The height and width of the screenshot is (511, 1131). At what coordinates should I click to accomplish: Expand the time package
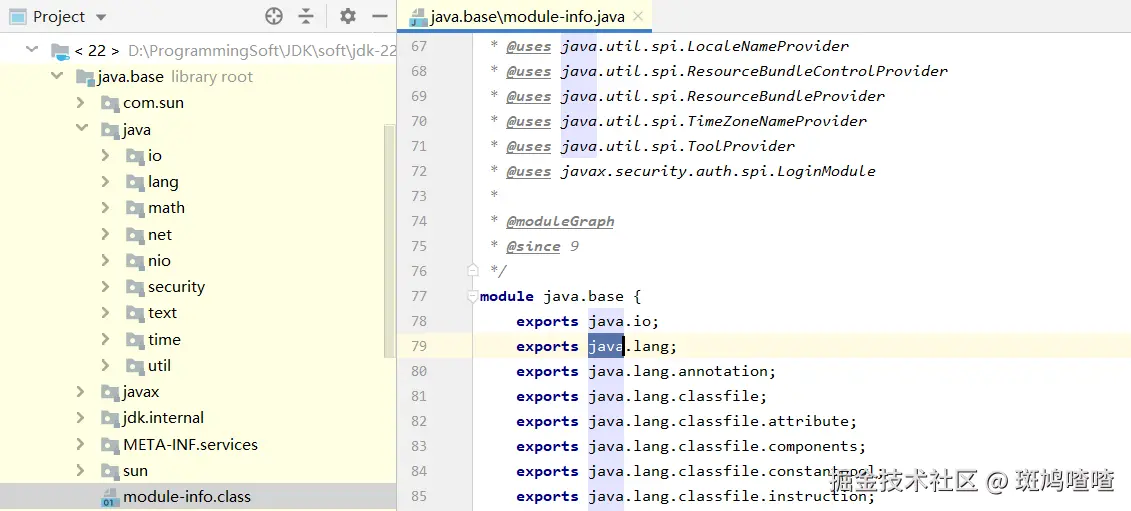click(x=105, y=339)
